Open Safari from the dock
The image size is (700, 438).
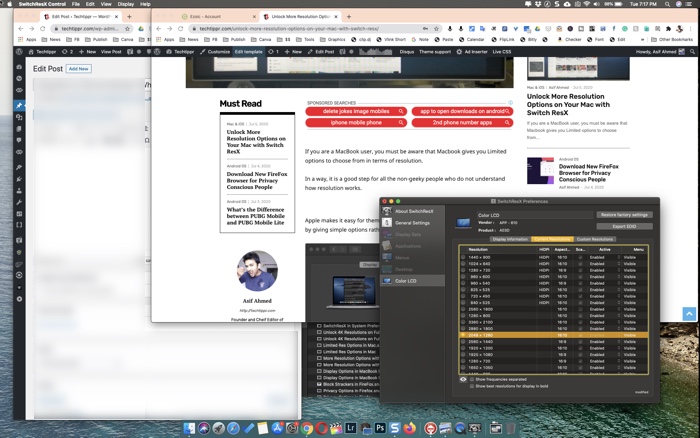click(233, 428)
